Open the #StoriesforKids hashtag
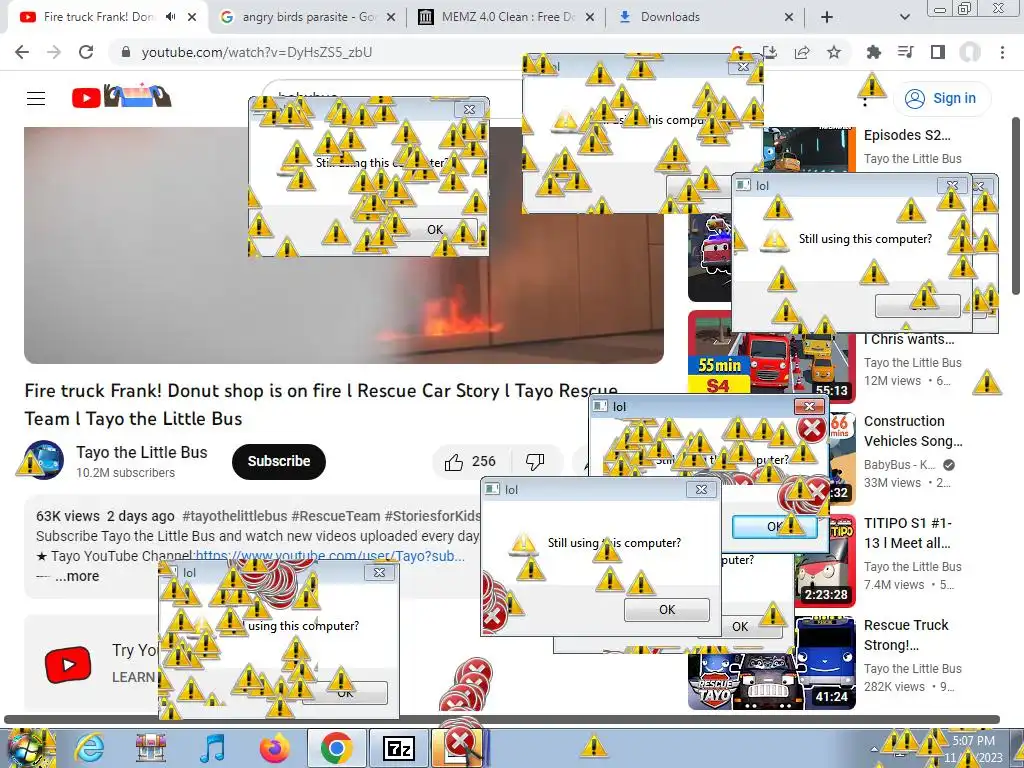The width and height of the screenshot is (1024, 768). [432, 516]
